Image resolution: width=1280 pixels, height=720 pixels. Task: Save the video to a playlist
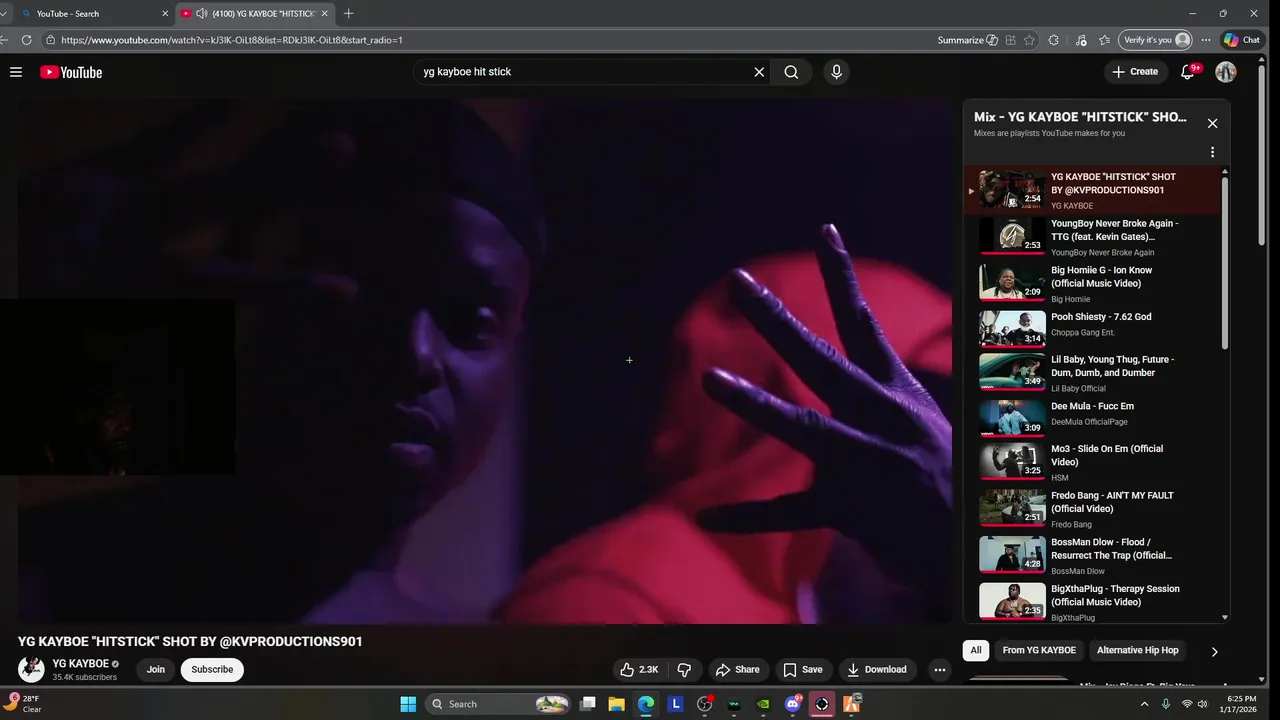click(803, 670)
